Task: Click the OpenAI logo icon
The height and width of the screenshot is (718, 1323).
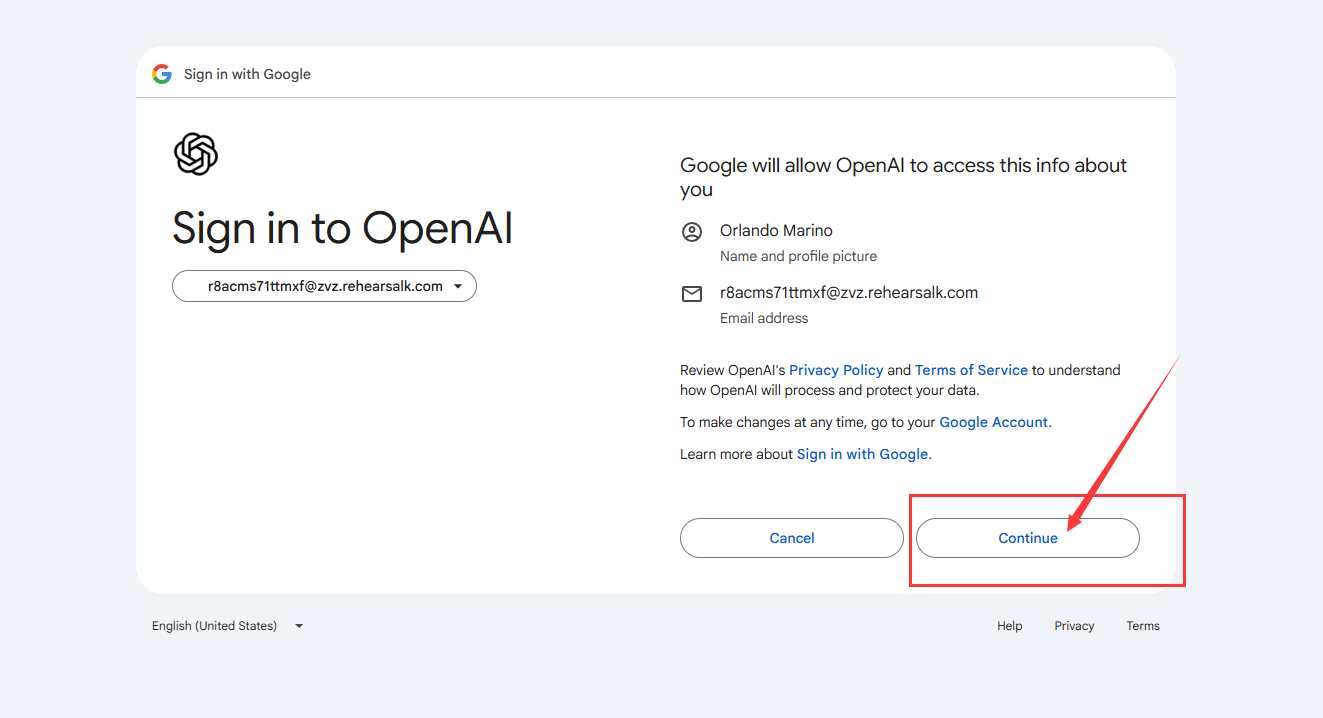Action: tap(196, 154)
